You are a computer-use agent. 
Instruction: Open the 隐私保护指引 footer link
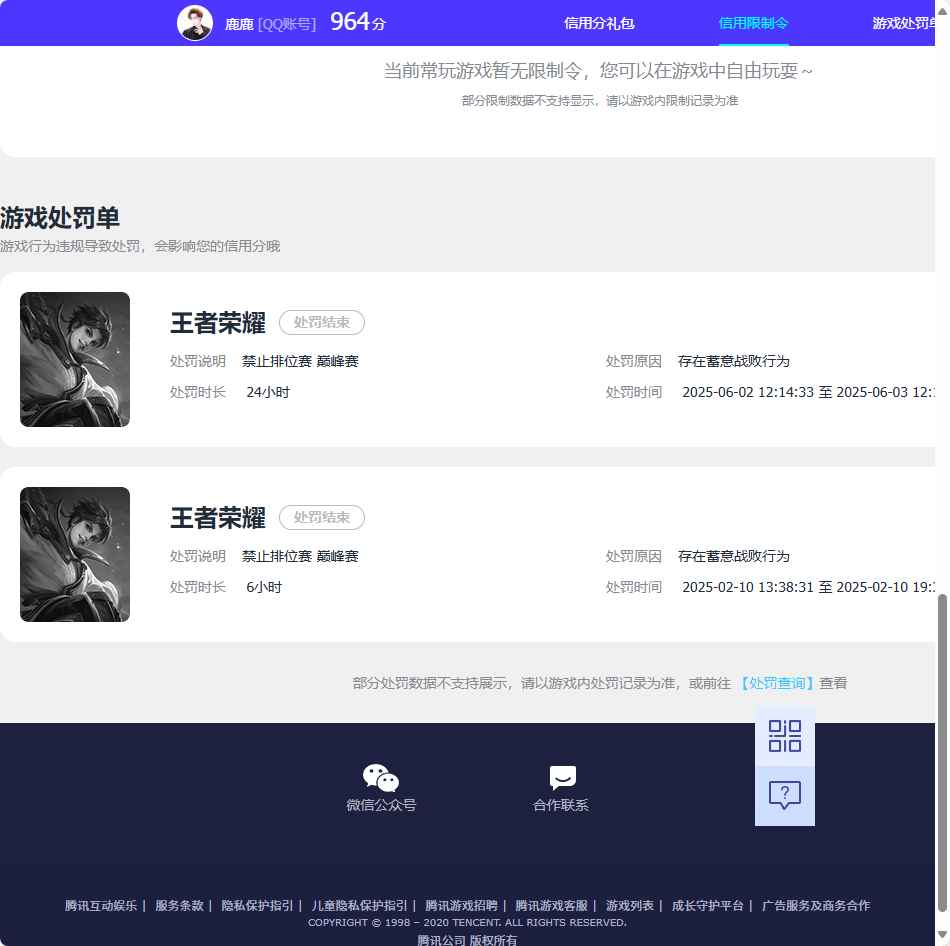click(257, 905)
